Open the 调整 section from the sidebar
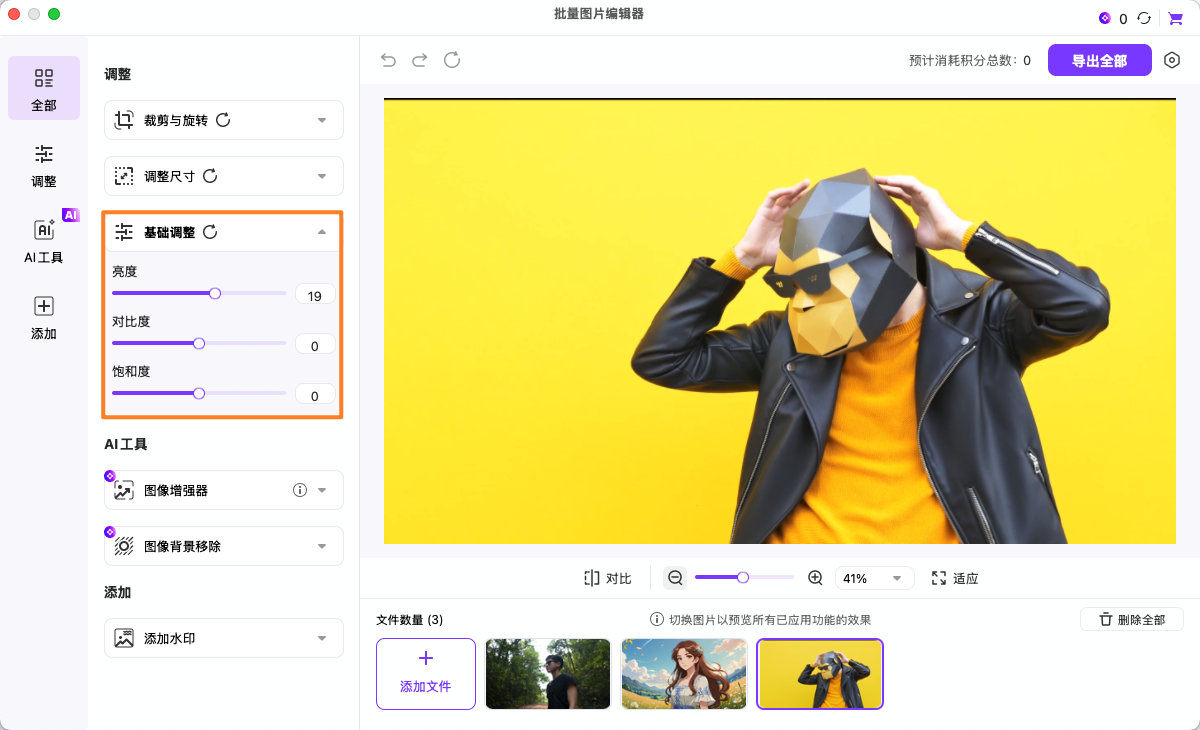The width and height of the screenshot is (1200, 730). coord(44,165)
